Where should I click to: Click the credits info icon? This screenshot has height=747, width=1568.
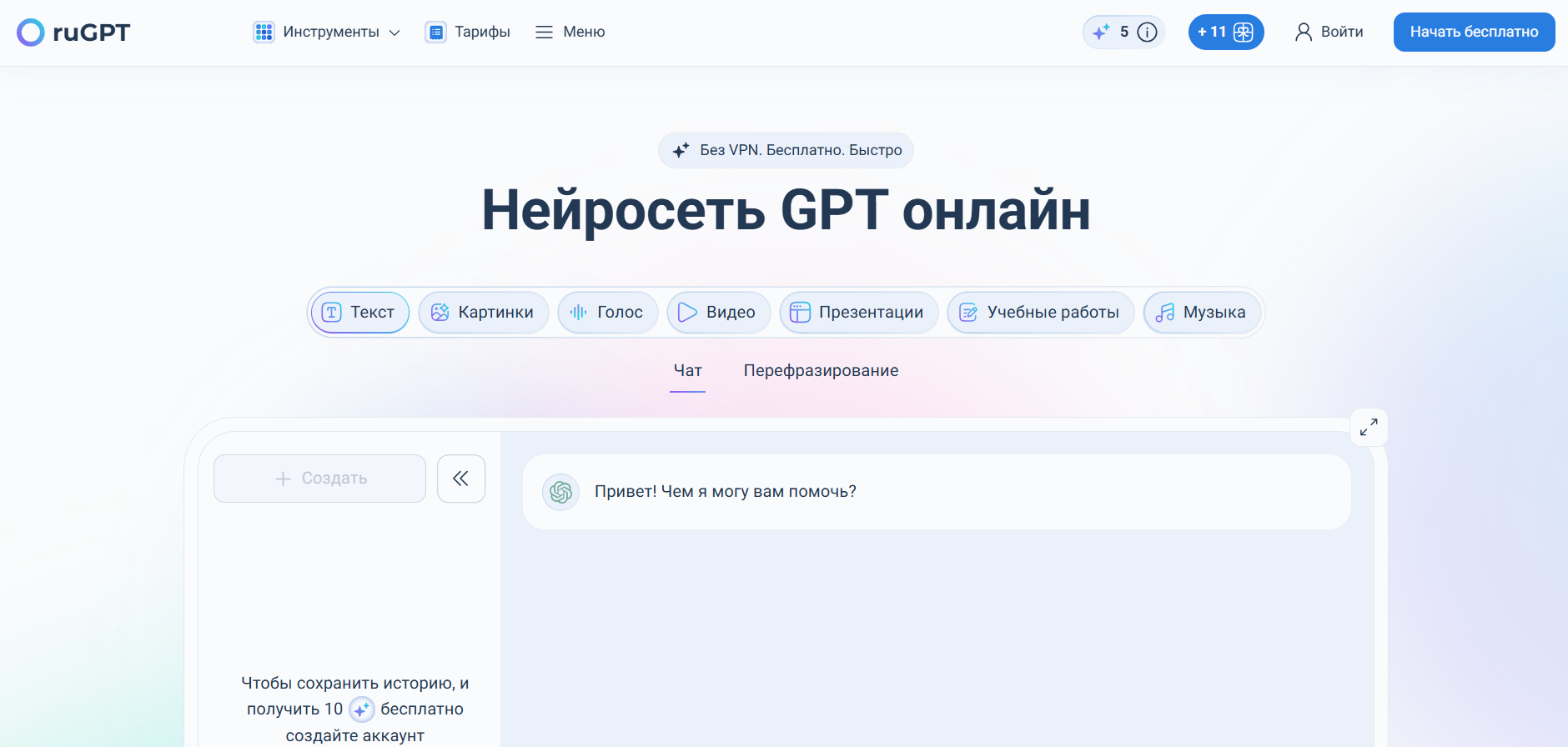1148,33
